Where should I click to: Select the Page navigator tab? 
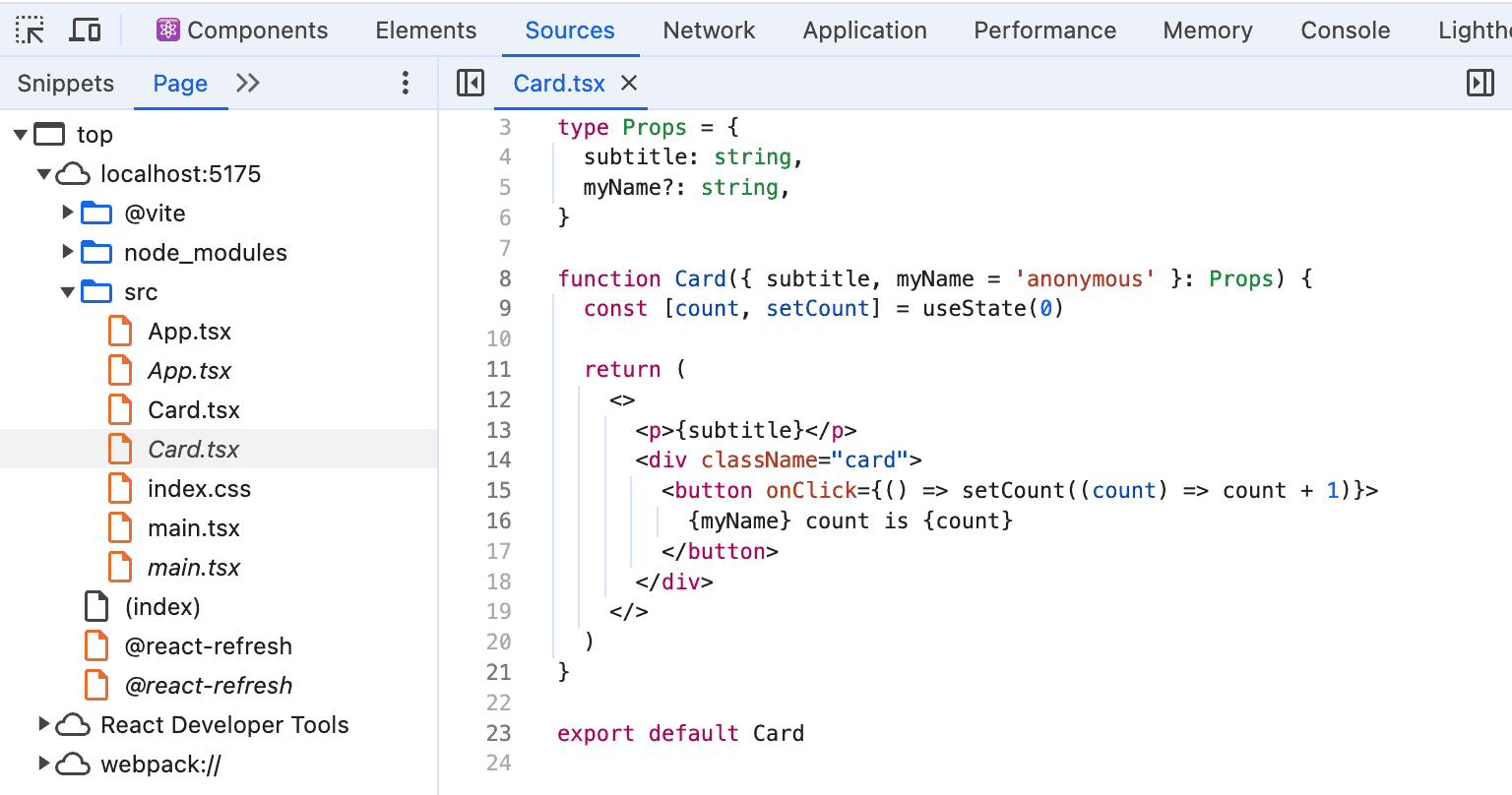click(180, 84)
